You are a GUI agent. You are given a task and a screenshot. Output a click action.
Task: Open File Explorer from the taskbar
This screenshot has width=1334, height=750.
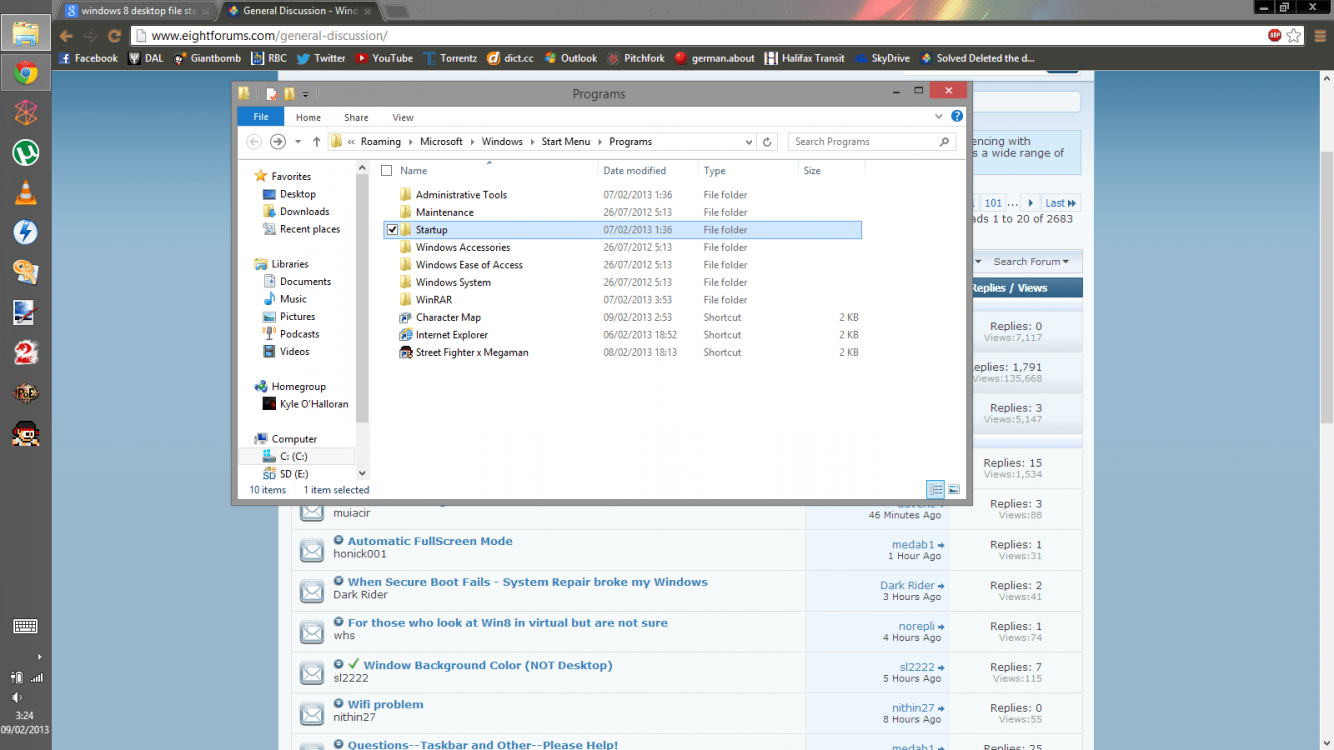pyautogui.click(x=26, y=34)
